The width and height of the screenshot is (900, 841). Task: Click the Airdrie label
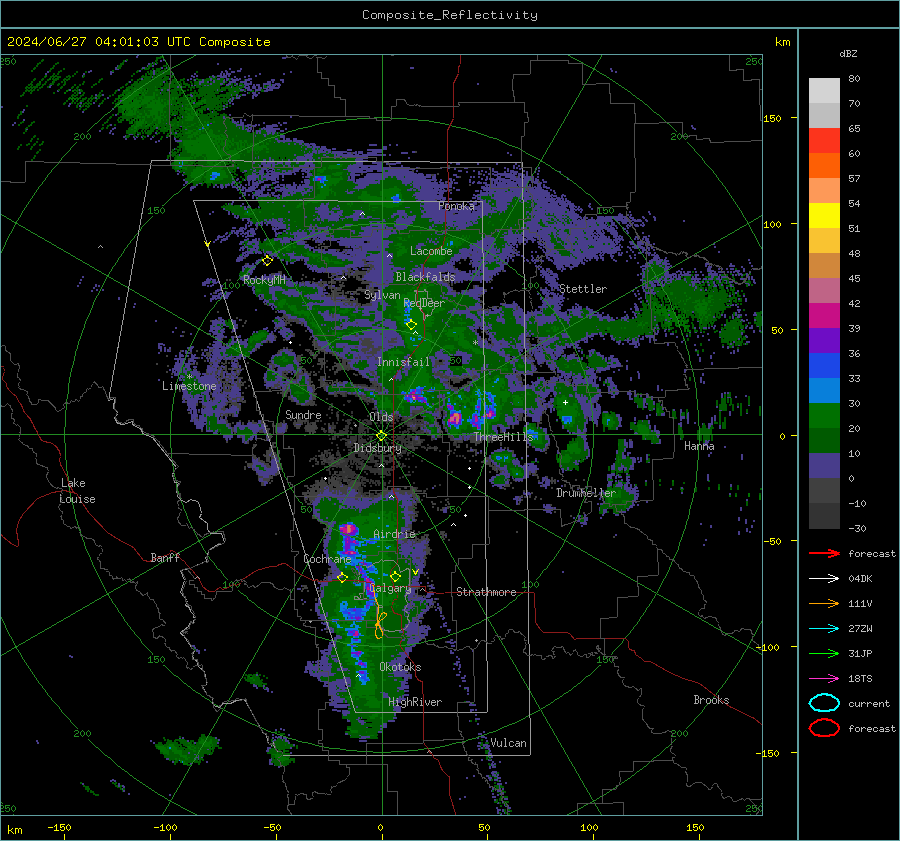394,534
